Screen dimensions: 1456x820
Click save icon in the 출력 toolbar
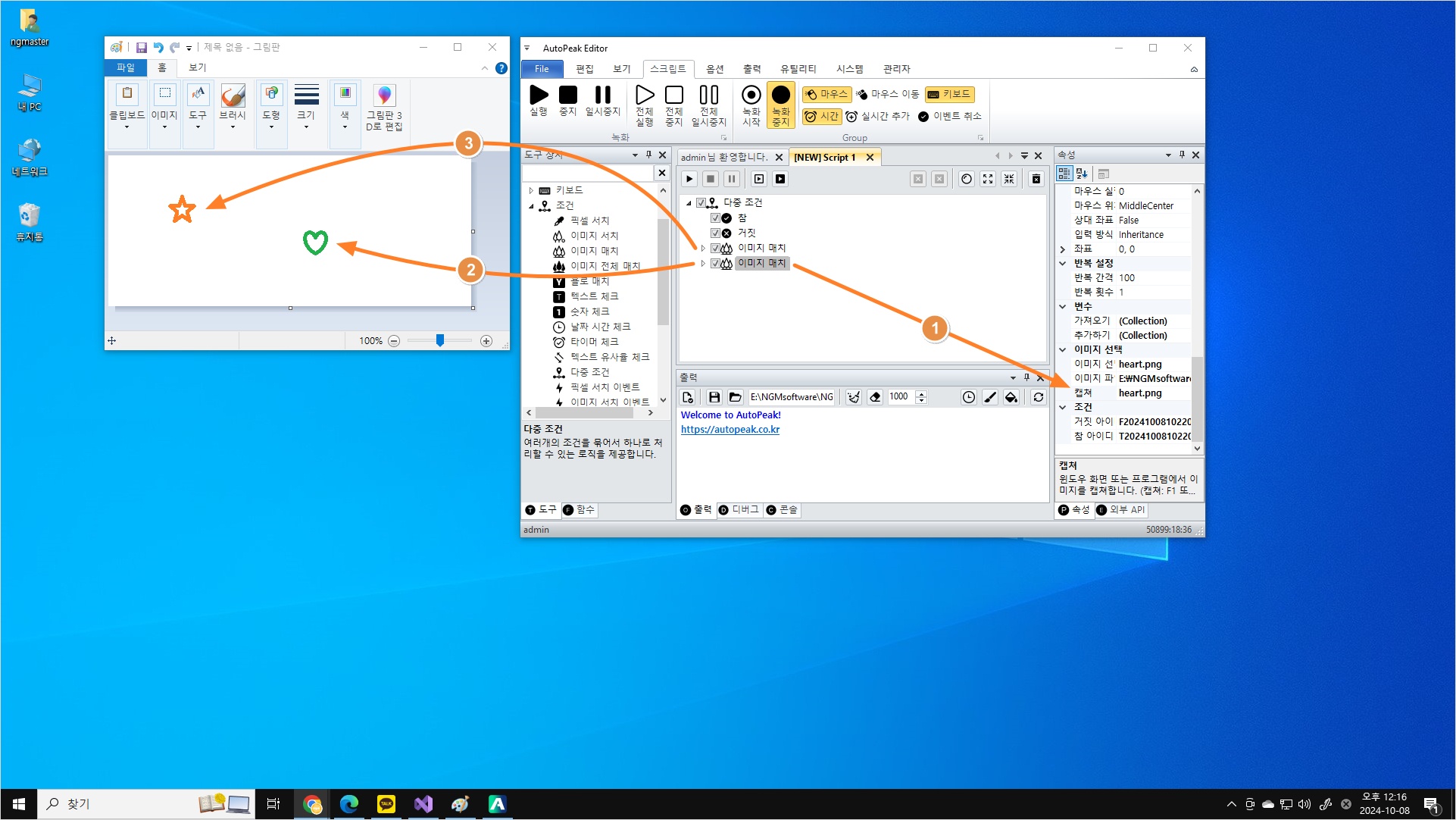tap(714, 397)
